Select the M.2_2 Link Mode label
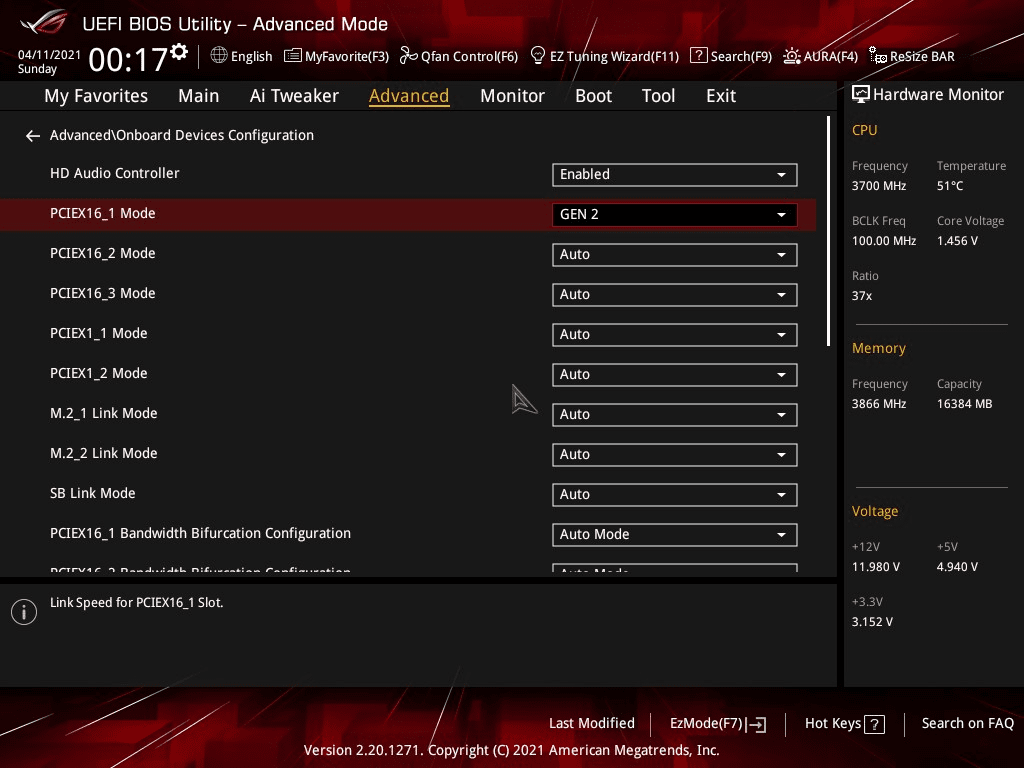The height and width of the screenshot is (768, 1024). (x=103, y=453)
